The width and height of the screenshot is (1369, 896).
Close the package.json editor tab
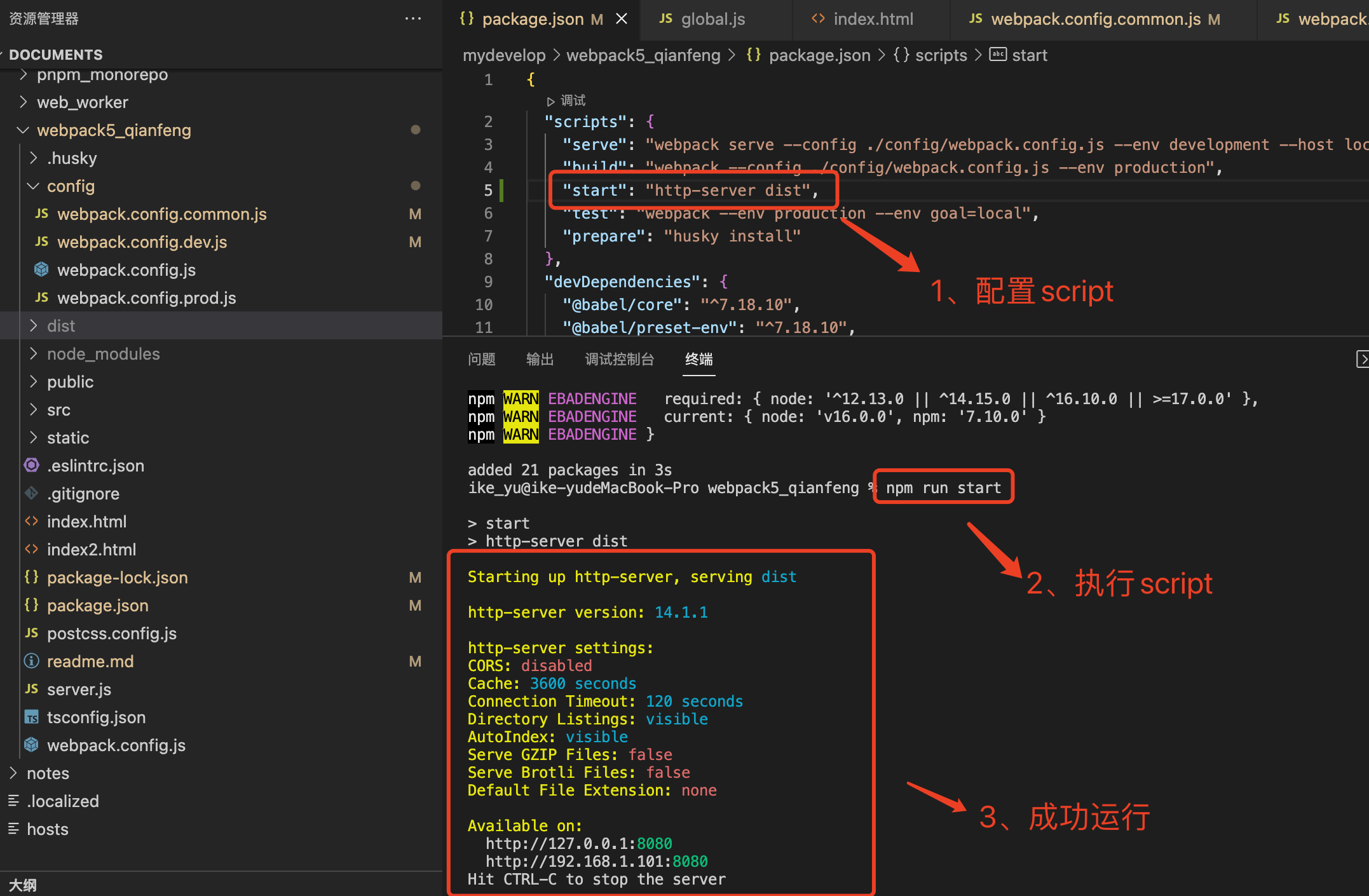pyautogui.click(x=622, y=19)
